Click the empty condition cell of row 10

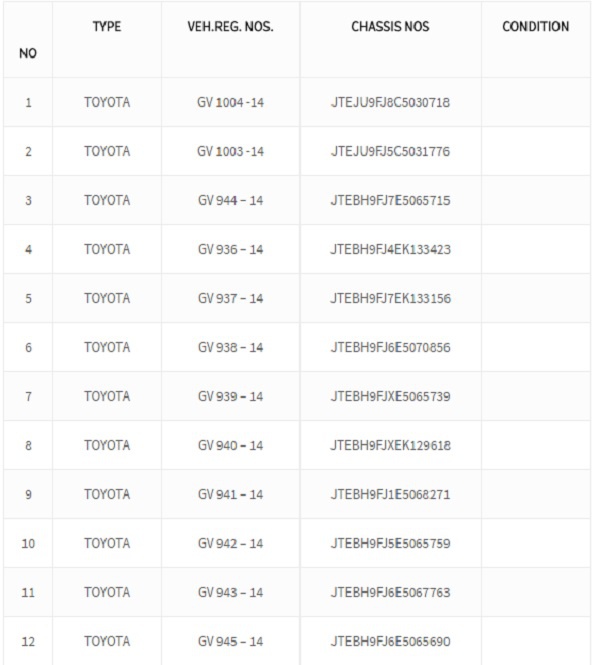[536, 543]
